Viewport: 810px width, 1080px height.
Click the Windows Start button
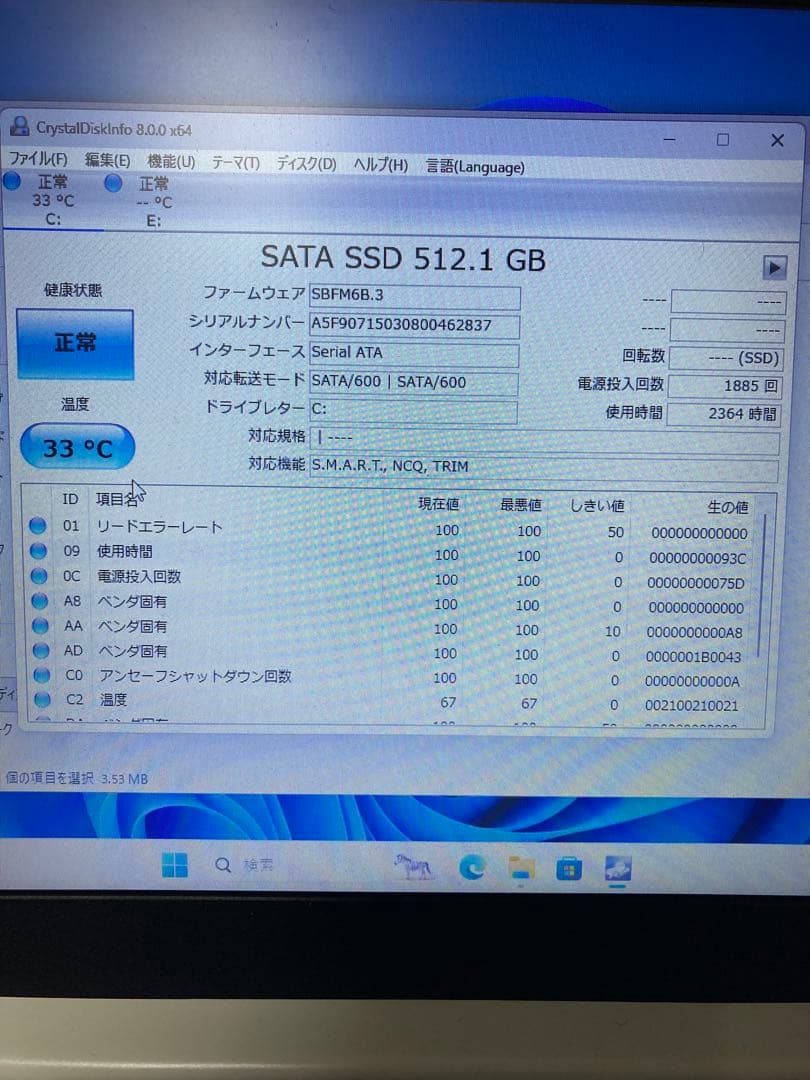tap(175, 863)
